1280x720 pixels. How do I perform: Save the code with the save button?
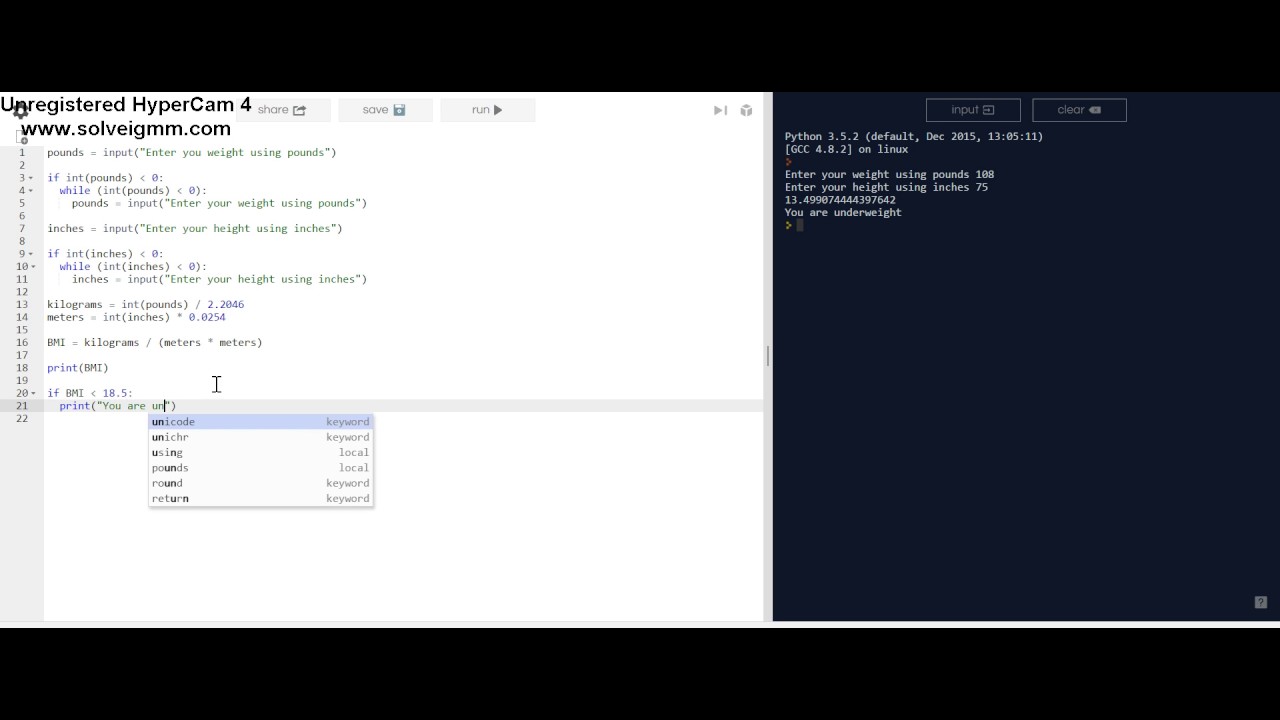click(x=385, y=110)
